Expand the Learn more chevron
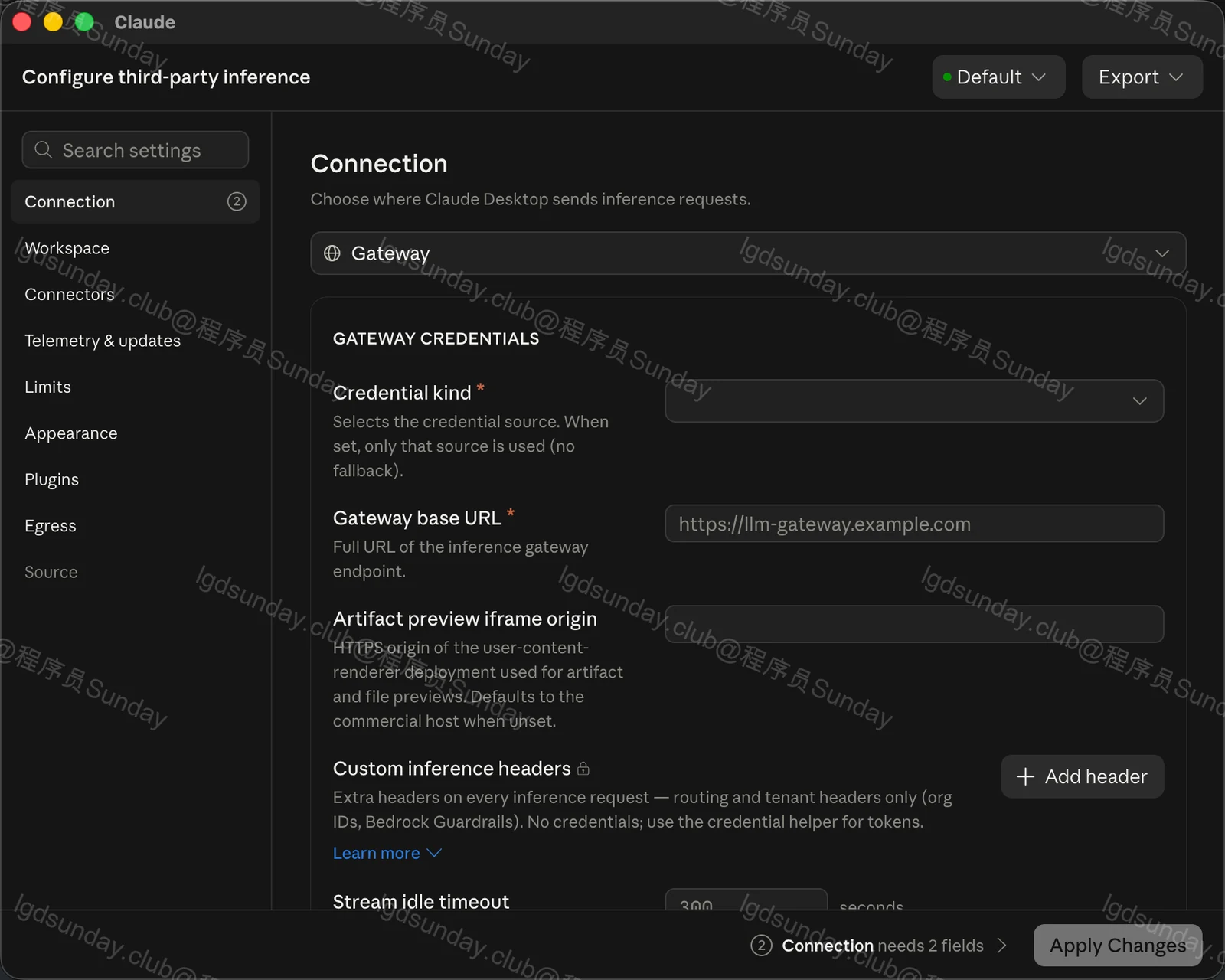 click(x=434, y=853)
